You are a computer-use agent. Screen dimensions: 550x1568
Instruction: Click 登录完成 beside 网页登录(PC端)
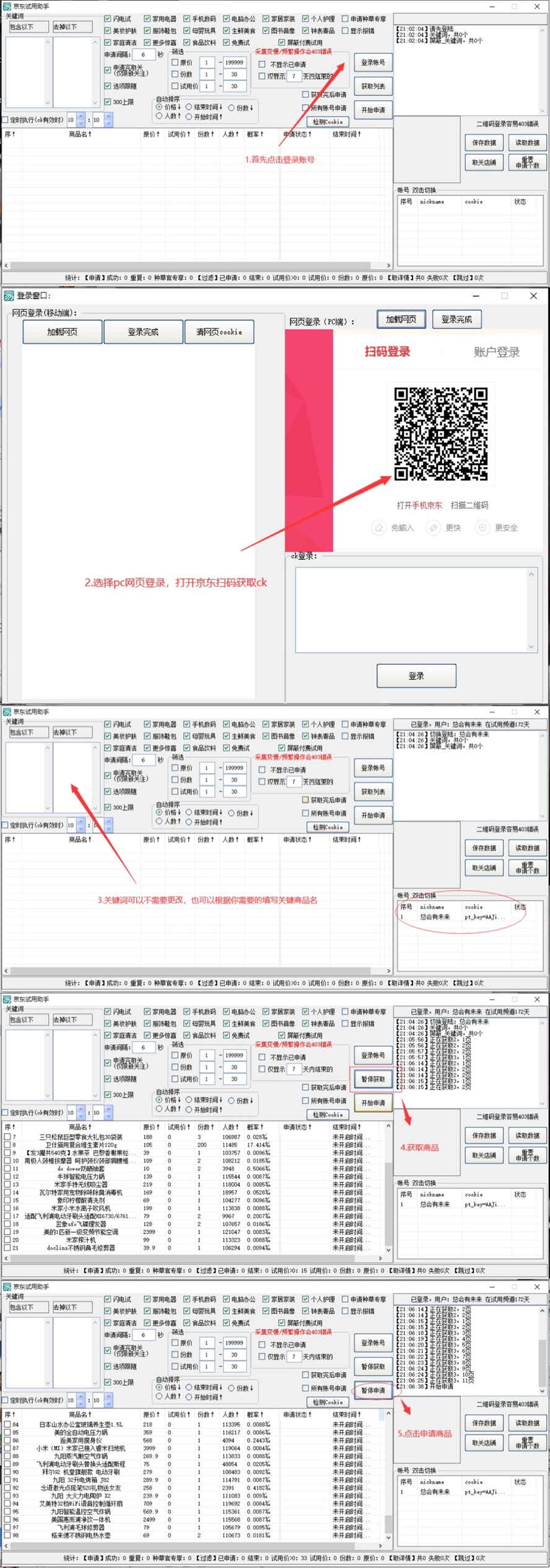pyautogui.click(x=456, y=319)
